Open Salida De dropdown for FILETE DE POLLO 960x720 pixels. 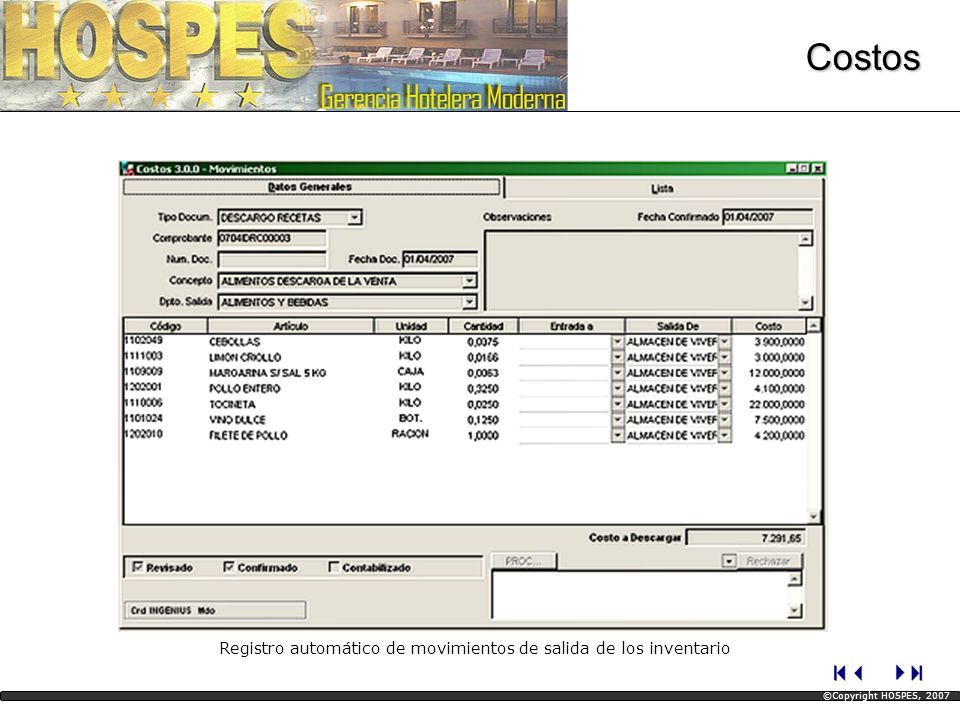point(724,435)
